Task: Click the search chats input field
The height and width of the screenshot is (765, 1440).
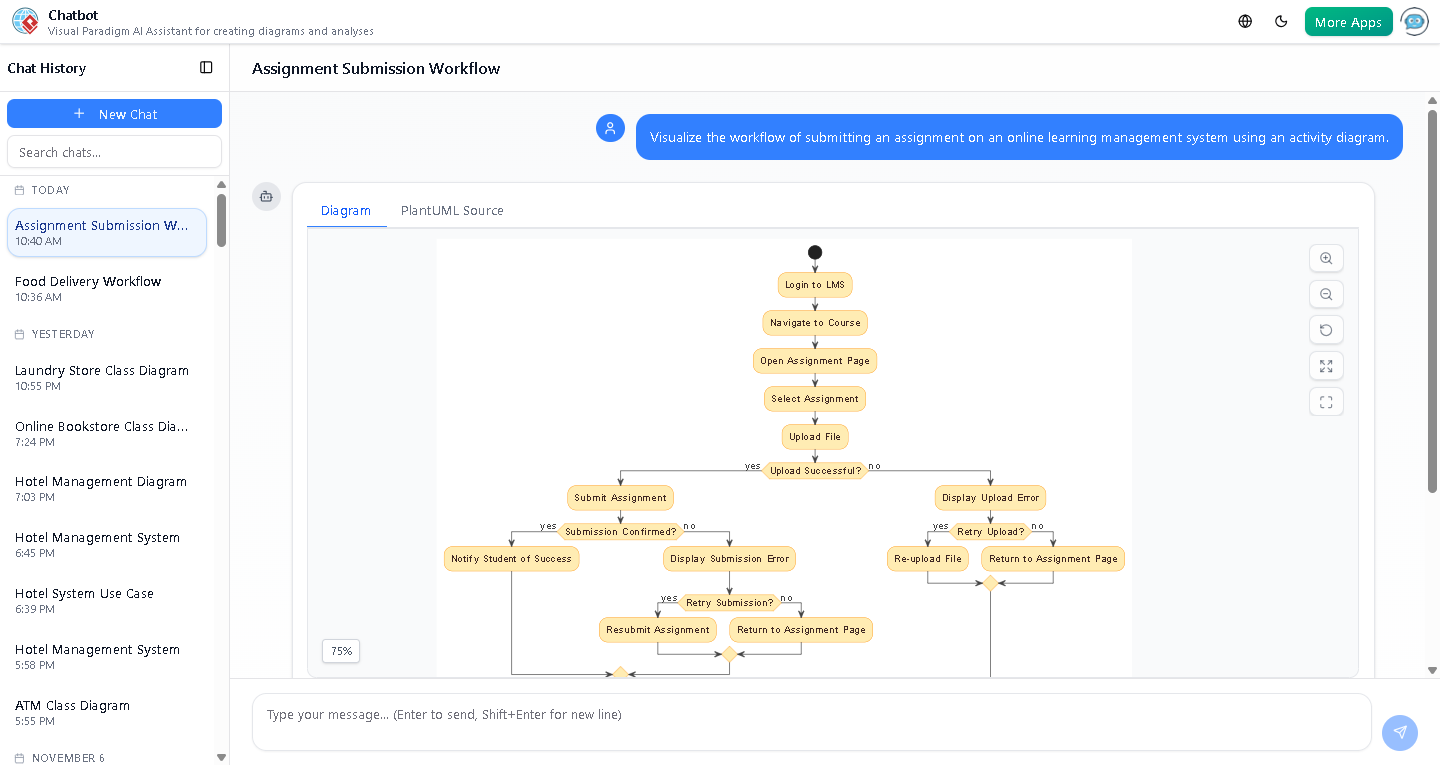Action: pyautogui.click(x=114, y=151)
